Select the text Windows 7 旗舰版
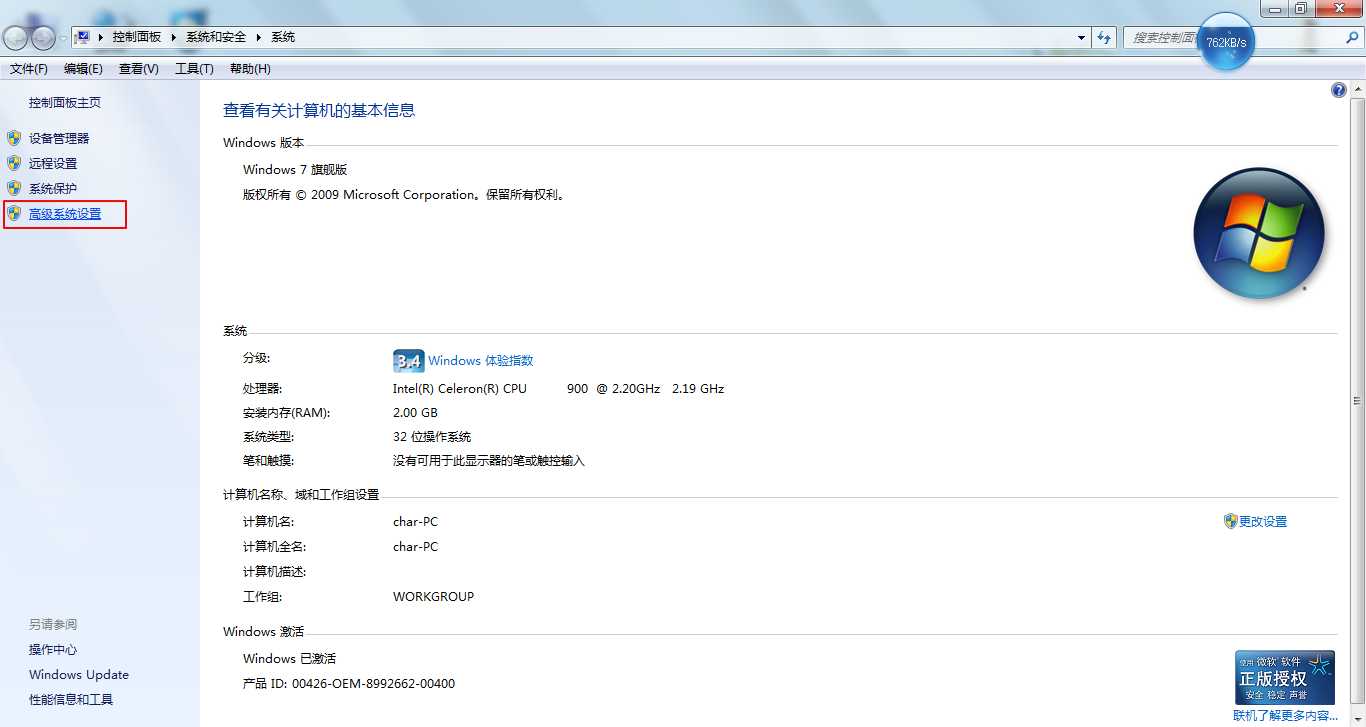 295,170
